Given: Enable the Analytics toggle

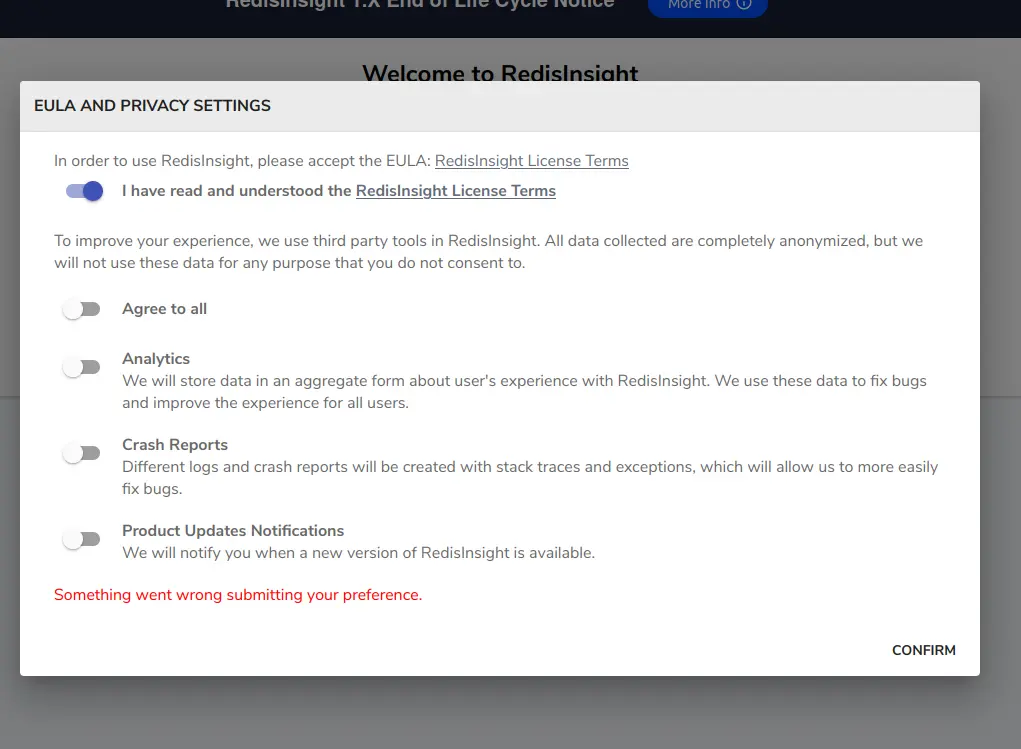Looking at the screenshot, I should (81, 366).
